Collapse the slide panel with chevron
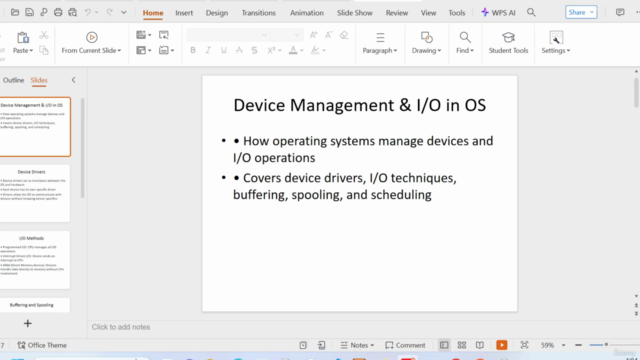Viewport: 640px width, 360px height. (73, 80)
